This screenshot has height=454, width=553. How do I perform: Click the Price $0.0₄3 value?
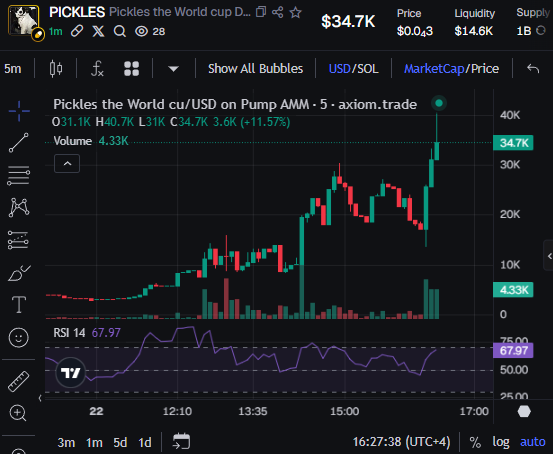[415, 31]
